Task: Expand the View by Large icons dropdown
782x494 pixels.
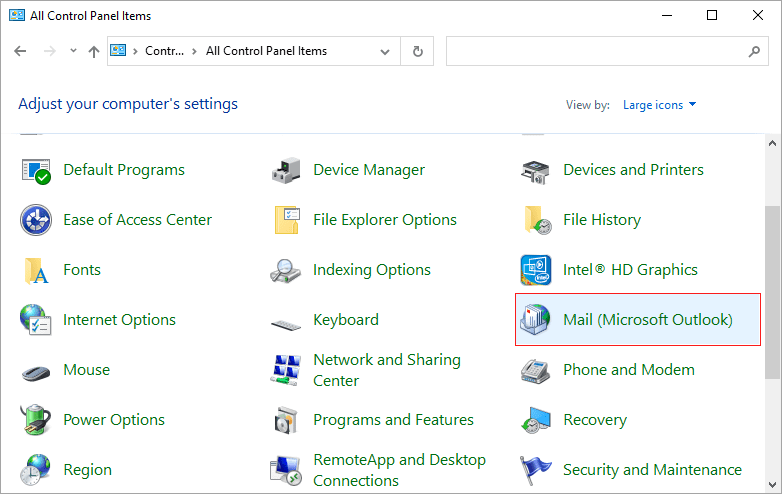Action: [659, 105]
